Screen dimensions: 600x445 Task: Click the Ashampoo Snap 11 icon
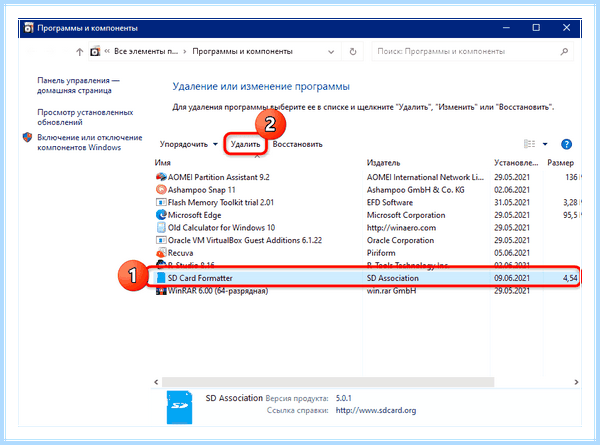[x=161, y=189]
